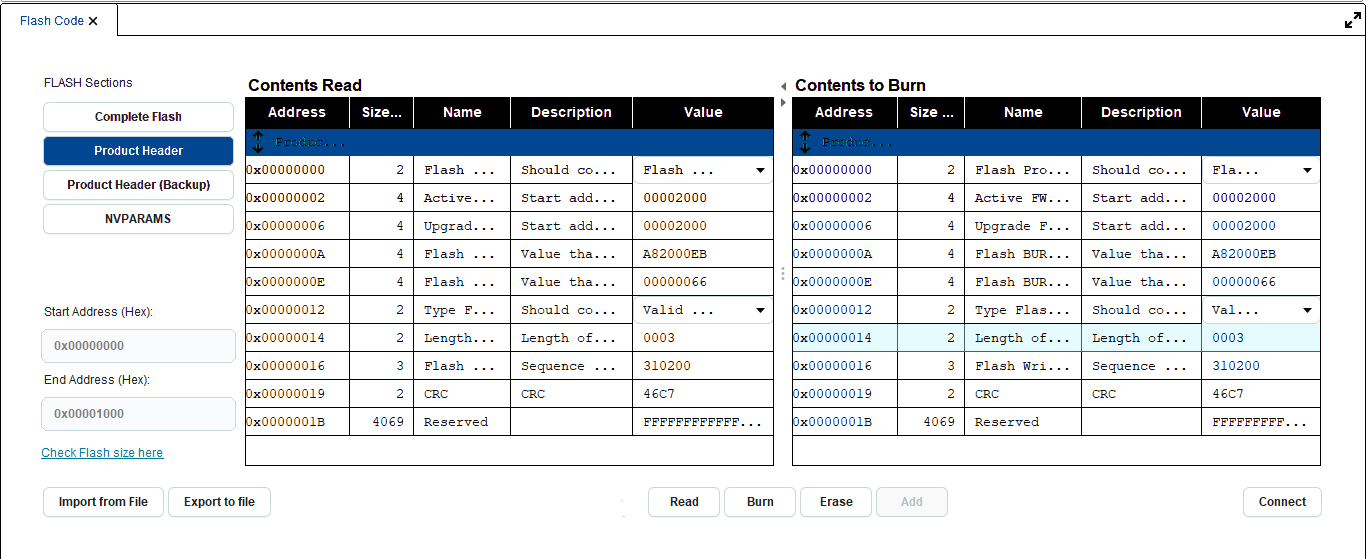Click value 0003 in Contents to Burn

click(1261, 338)
